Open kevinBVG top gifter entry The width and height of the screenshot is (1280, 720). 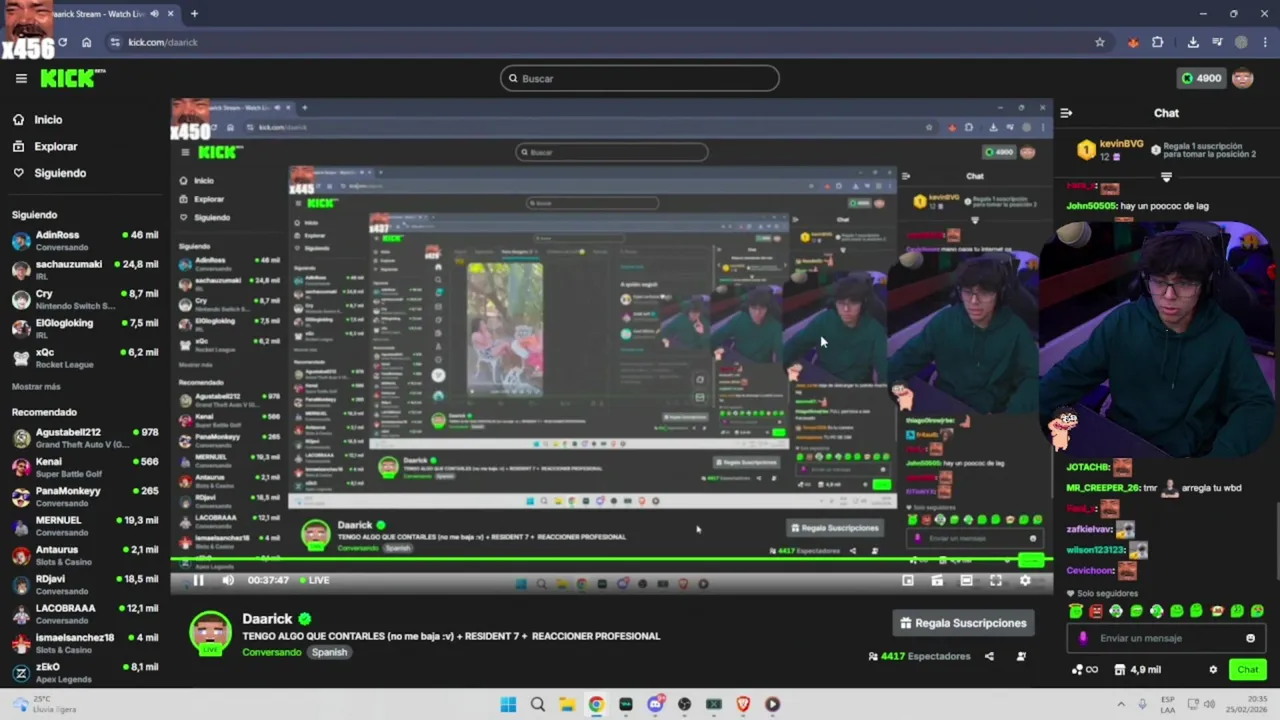tap(1110, 150)
